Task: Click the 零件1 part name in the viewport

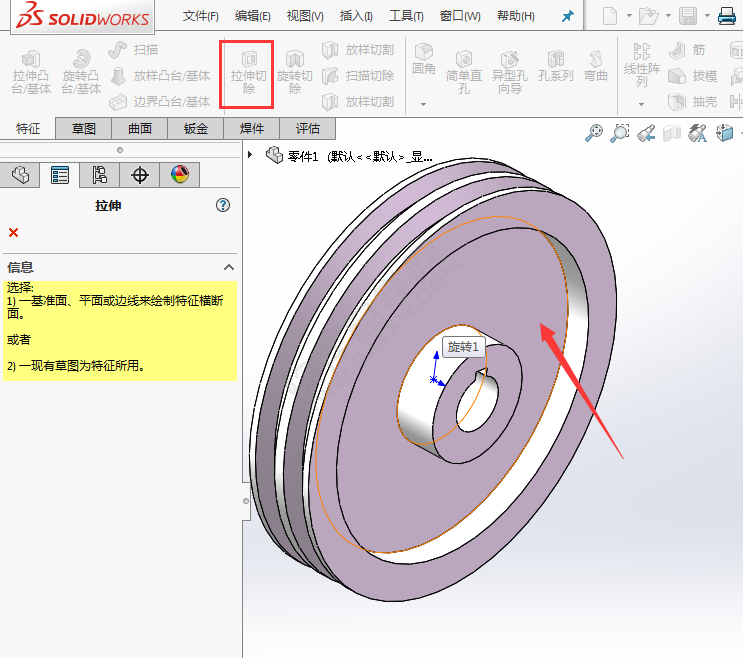Action: pos(303,156)
